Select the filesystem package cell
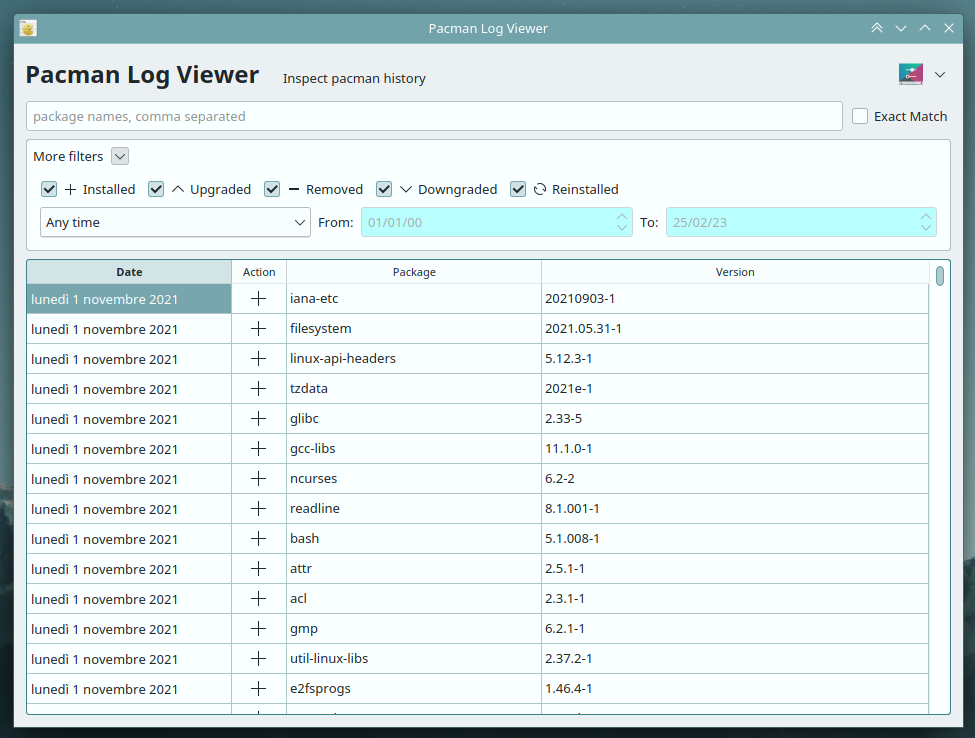 coord(414,328)
